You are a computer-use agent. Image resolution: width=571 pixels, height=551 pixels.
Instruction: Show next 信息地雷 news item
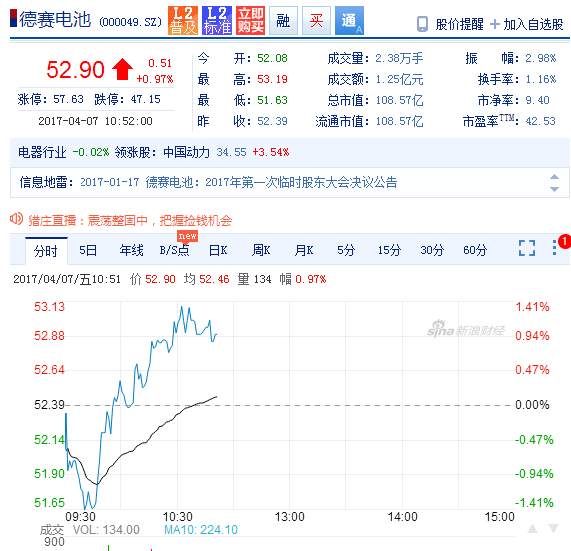554,189
